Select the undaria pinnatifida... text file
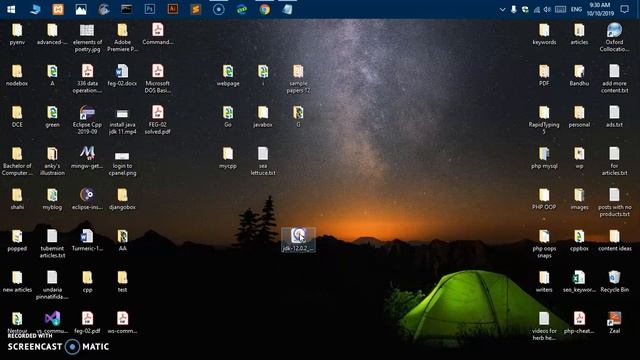This screenshot has width=640, height=360. tap(52, 285)
